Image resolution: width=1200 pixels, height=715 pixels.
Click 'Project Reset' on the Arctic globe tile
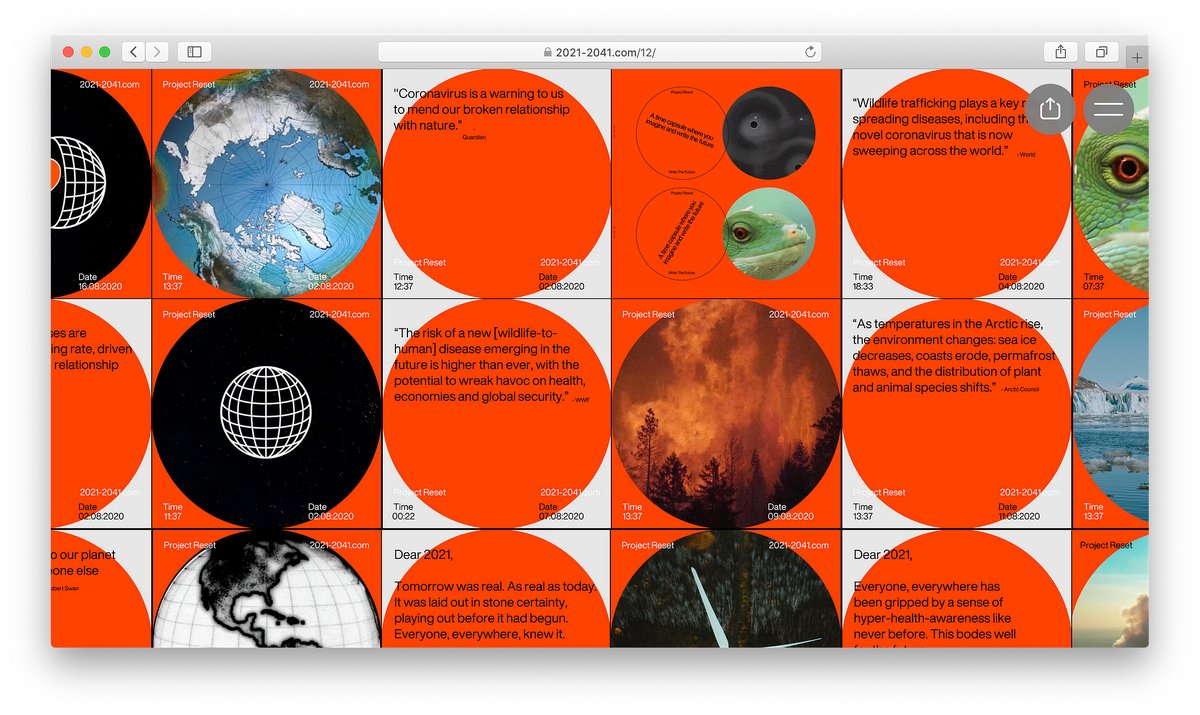click(x=189, y=85)
